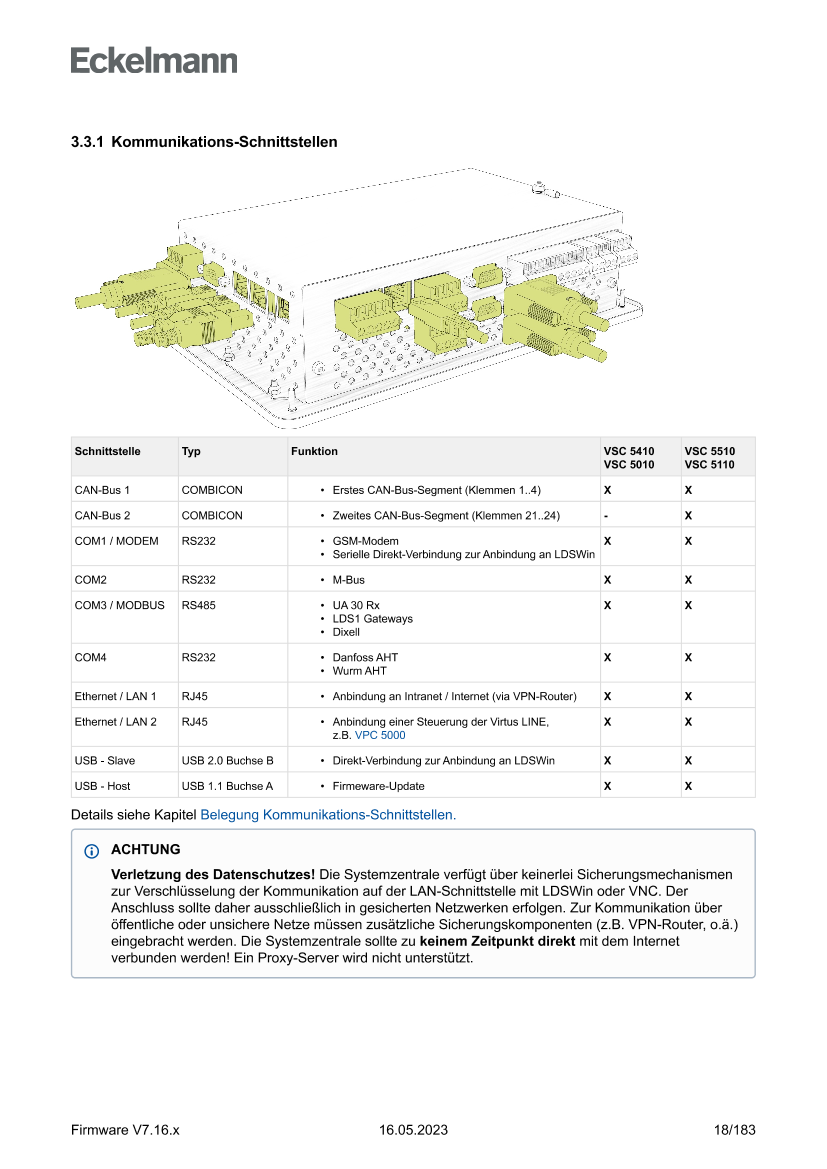
Task: Select the CAN-Bus 1 row label
Action: coord(102,491)
